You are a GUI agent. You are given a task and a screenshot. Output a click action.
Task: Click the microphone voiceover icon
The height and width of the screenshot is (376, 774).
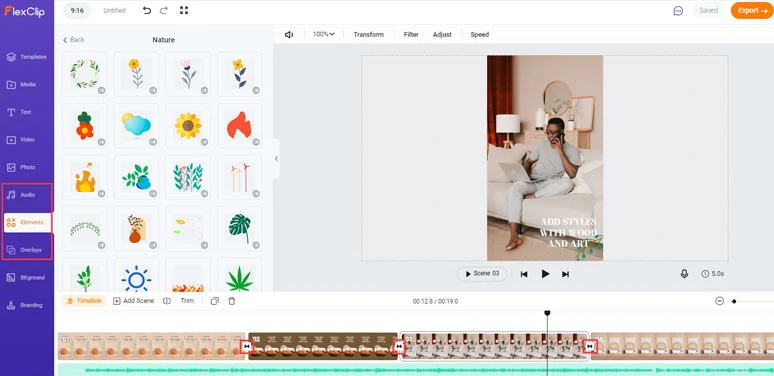684,273
